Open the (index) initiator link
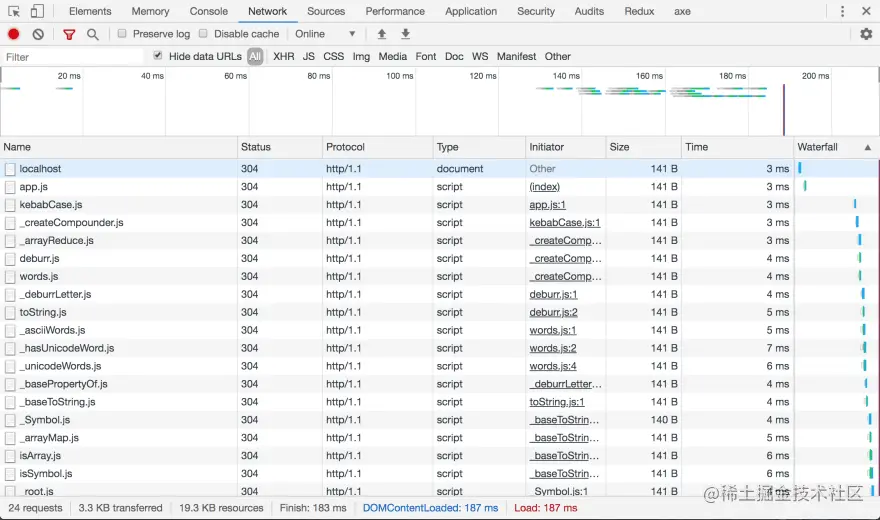Screen dimensions: 880x520 point(544,187)
